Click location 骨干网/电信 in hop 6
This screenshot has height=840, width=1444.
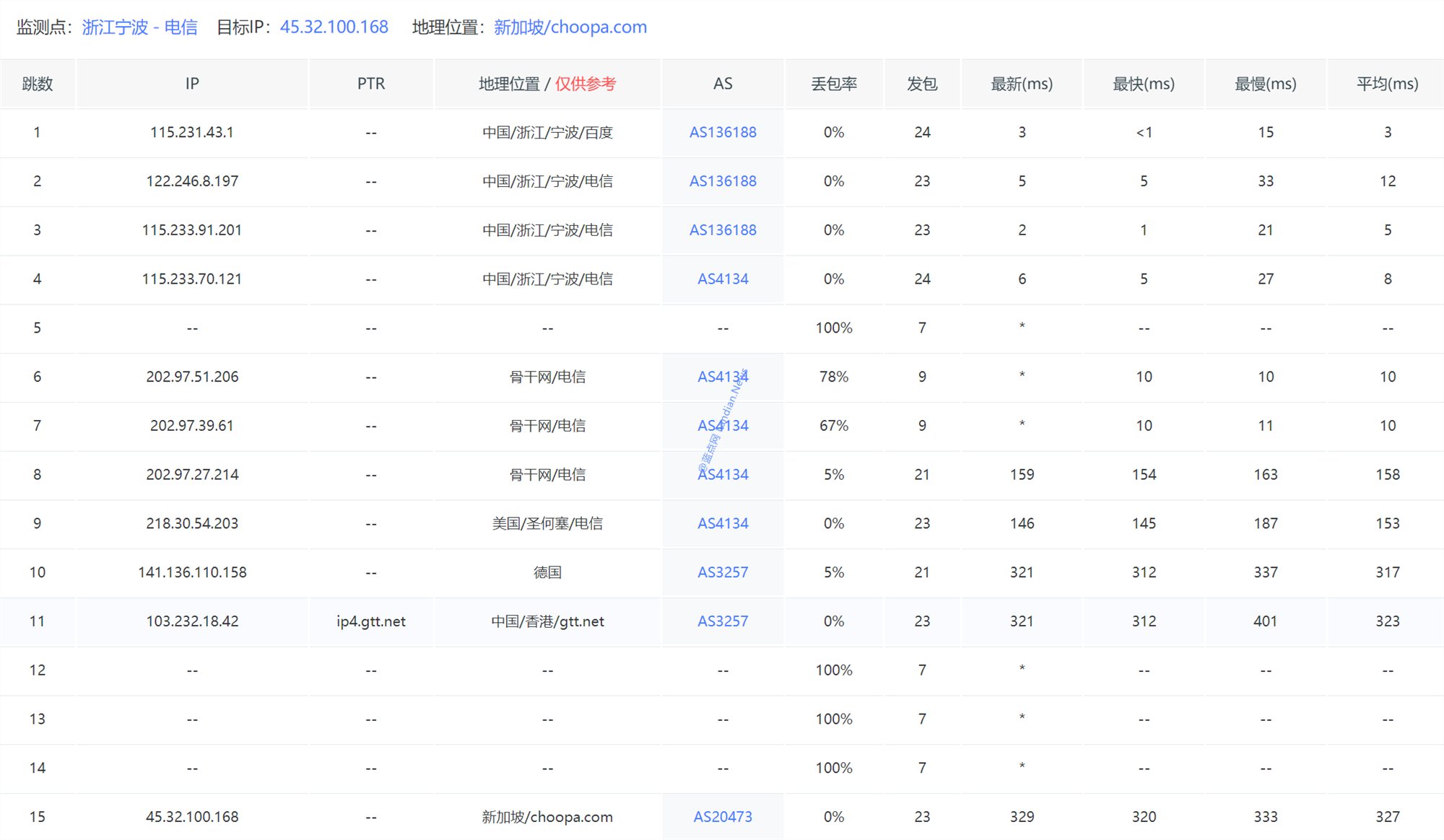(x=547, y=377)
